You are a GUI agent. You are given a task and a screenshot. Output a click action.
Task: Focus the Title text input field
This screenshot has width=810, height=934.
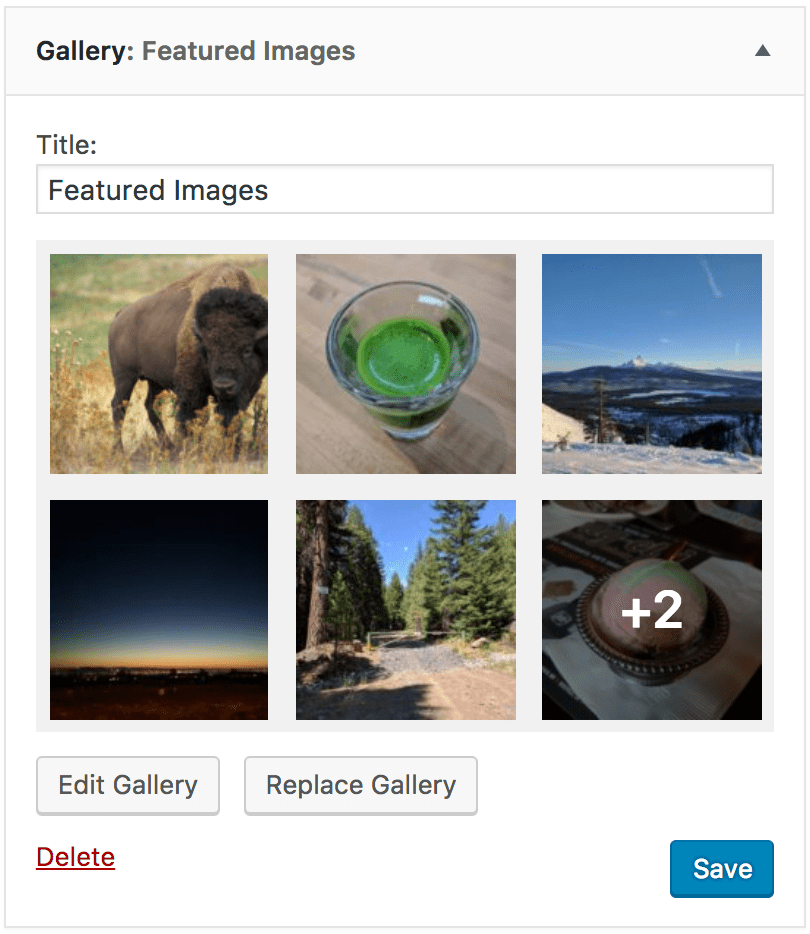tap(404, 190)
